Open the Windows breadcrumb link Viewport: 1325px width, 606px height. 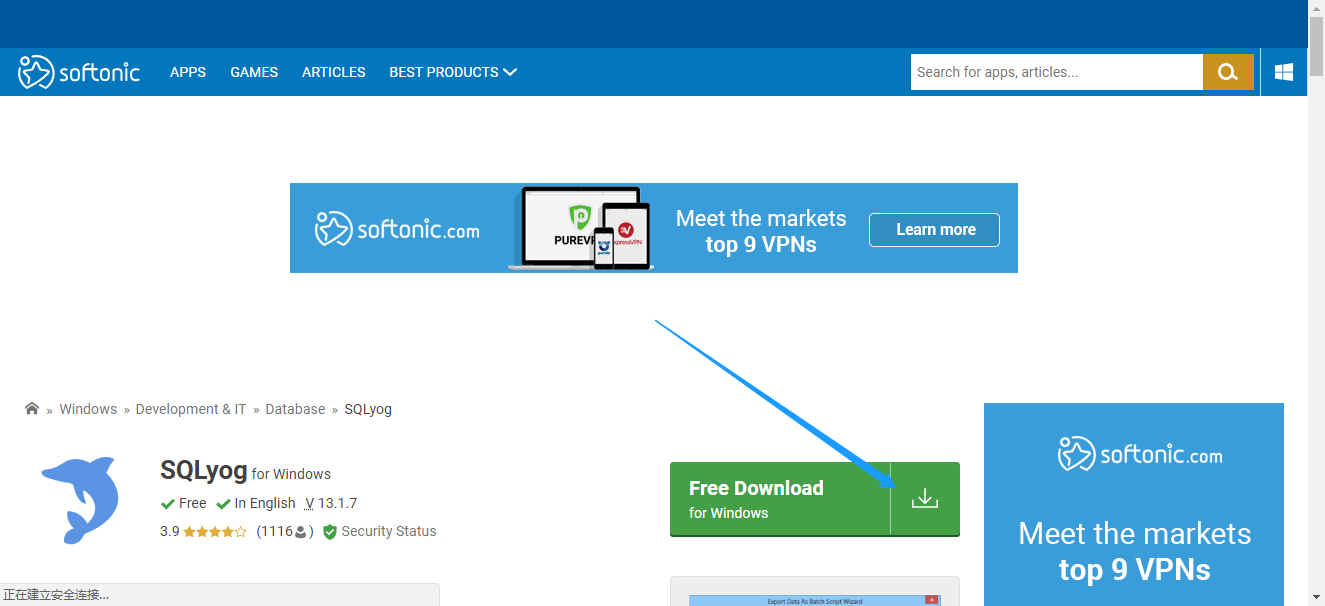(x=88, y=409)
